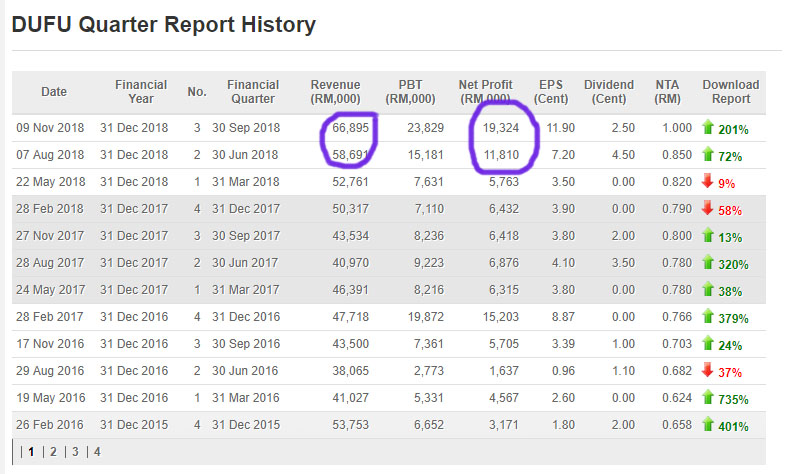Click the NTA (RM) column header

click(667, 92)
